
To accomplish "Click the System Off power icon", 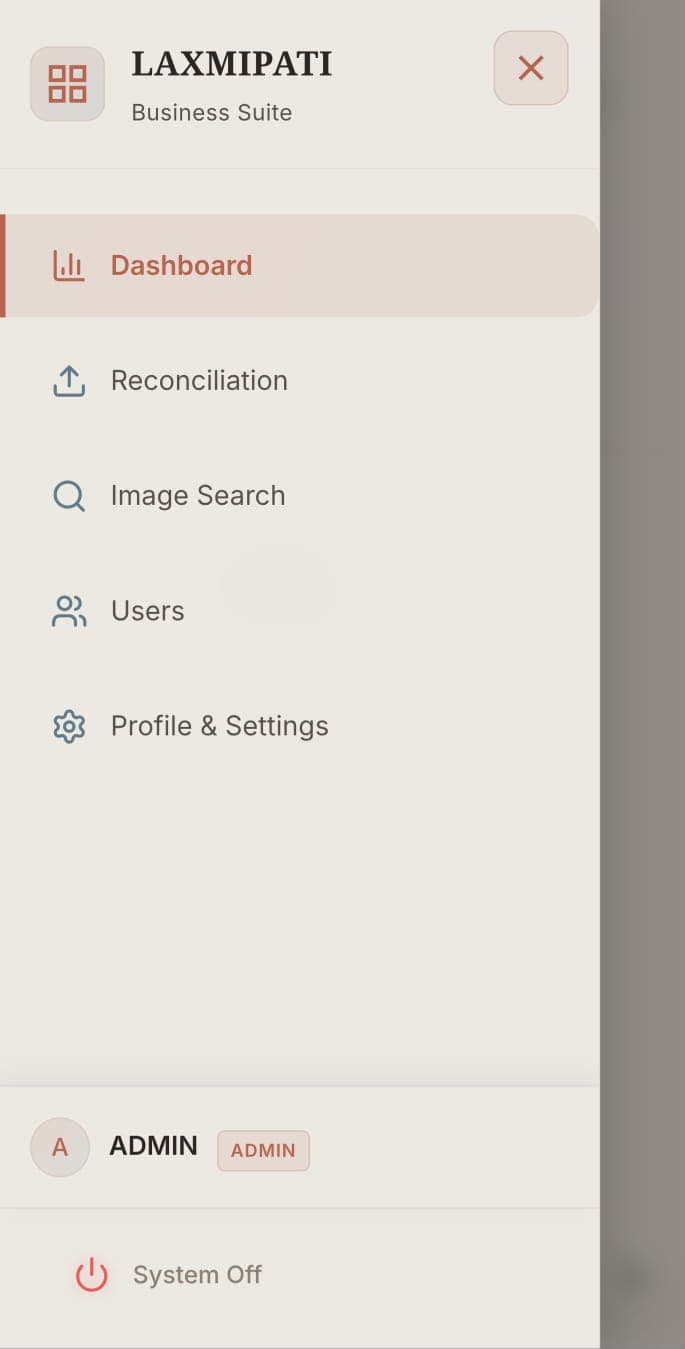I will [90, 1274].
